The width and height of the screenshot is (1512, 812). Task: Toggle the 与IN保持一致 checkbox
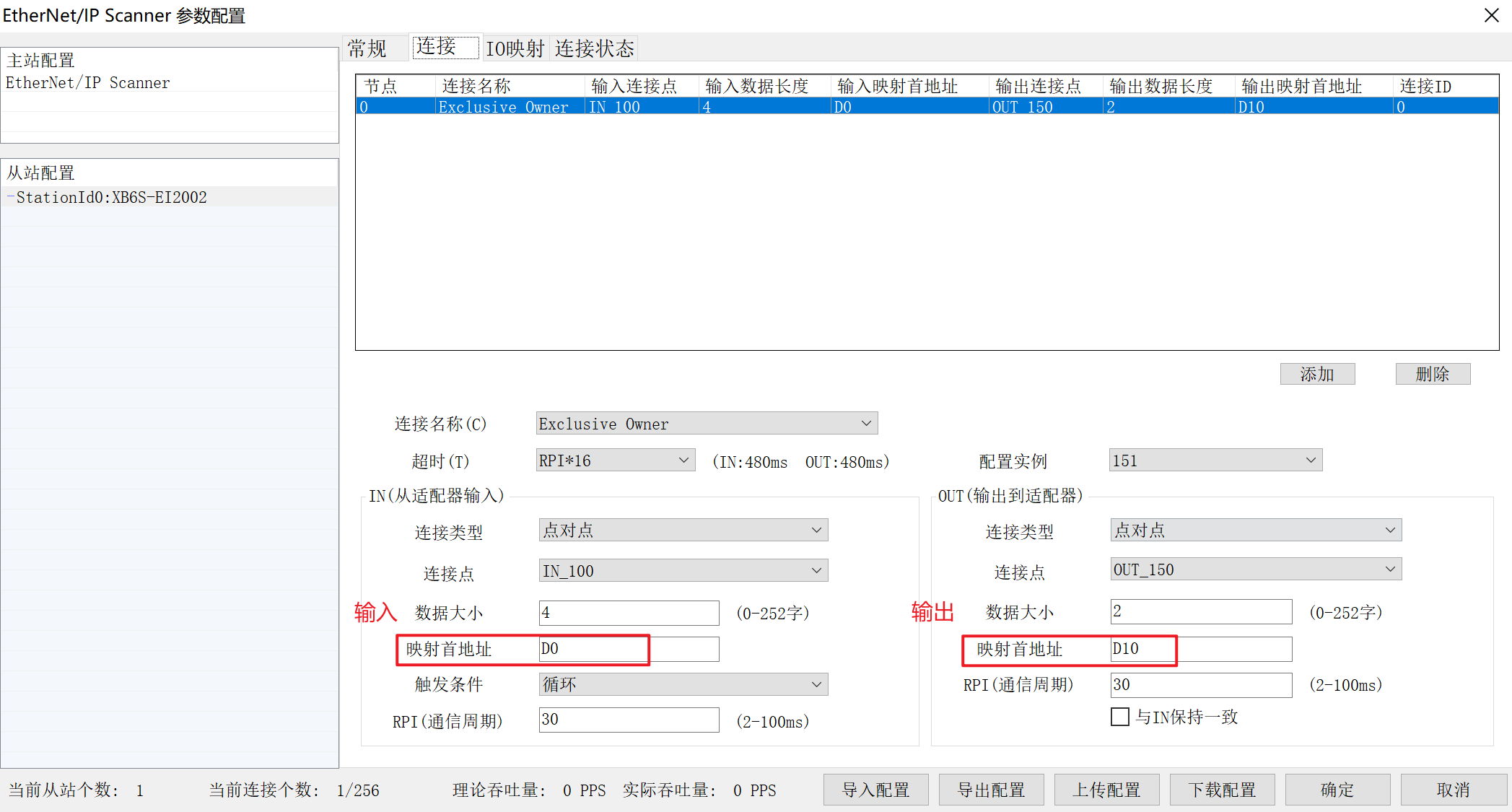click(1120, 717)
